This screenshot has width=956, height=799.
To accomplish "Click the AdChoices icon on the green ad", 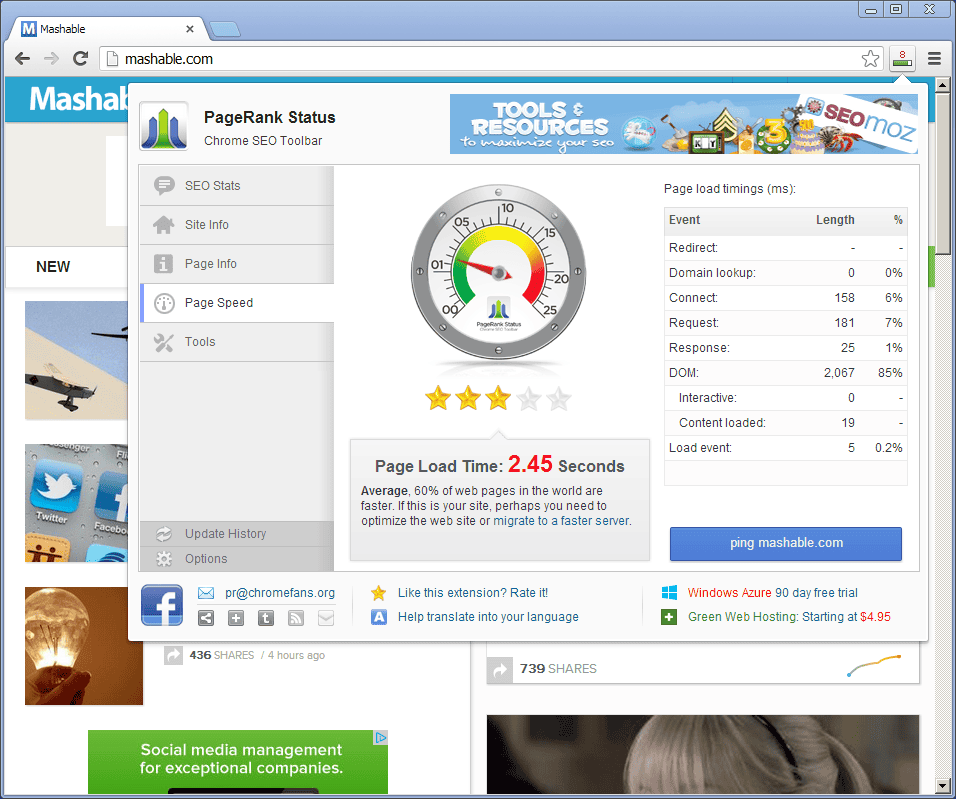I will [x=380, y=737].
